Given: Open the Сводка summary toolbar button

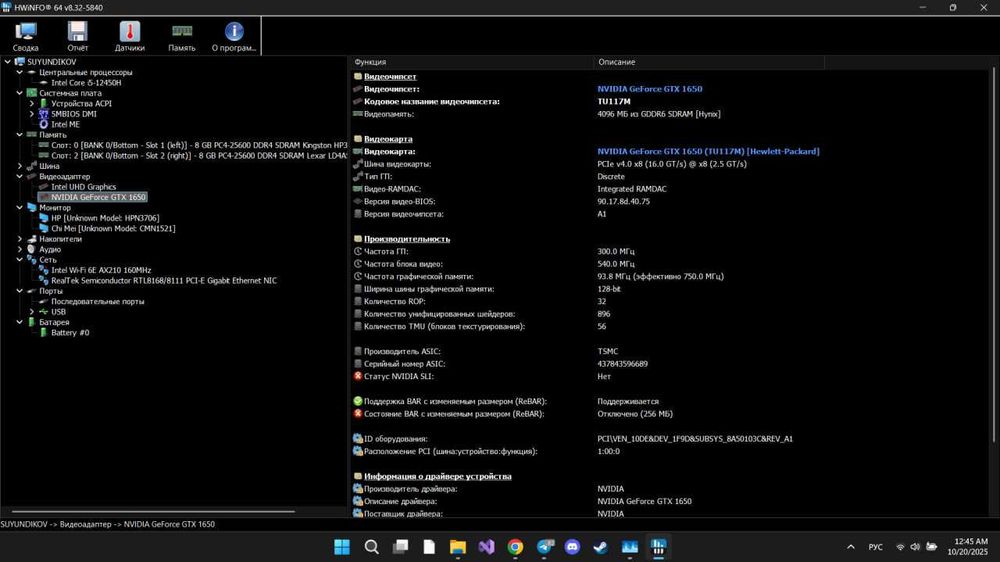Looking at the screenshot, I should click(26, 36).
